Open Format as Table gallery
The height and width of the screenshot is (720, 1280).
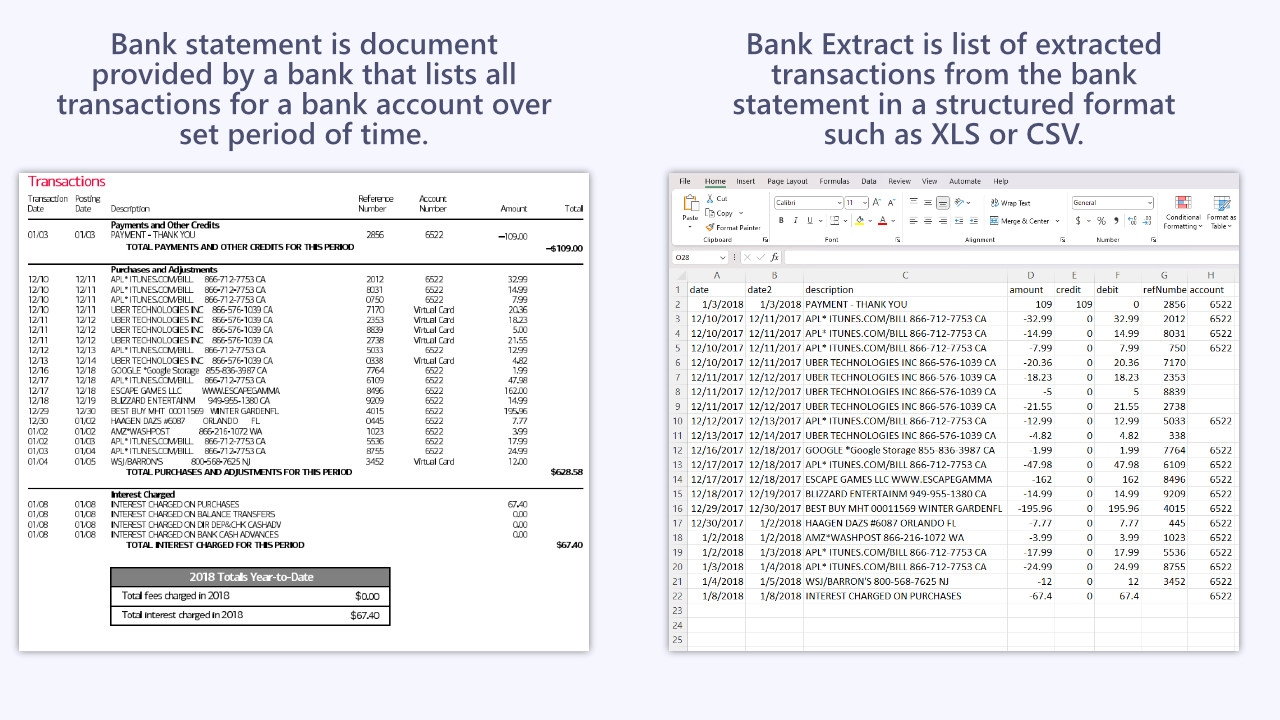pos(1221,213)
